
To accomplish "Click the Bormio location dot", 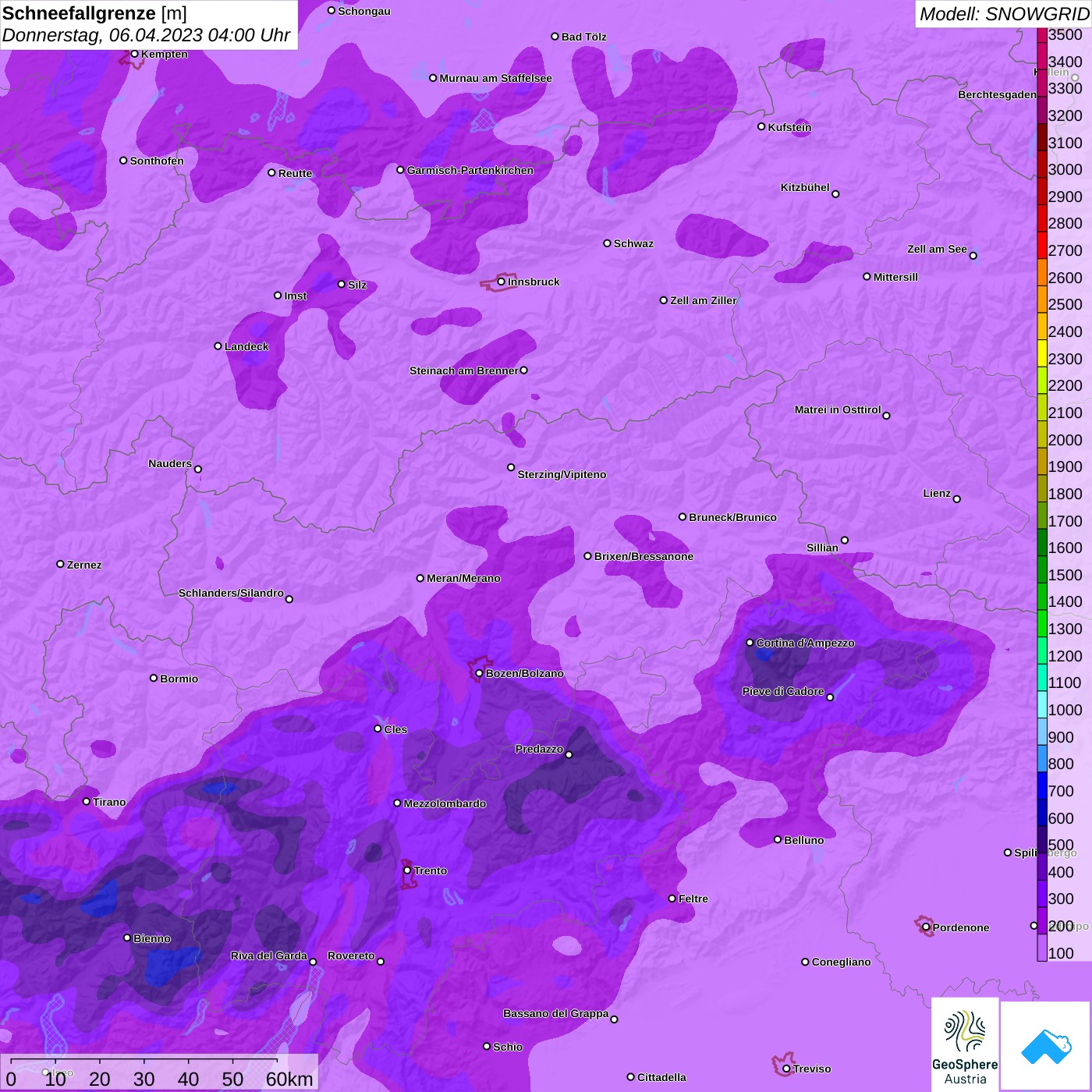I will pos(154,678).
